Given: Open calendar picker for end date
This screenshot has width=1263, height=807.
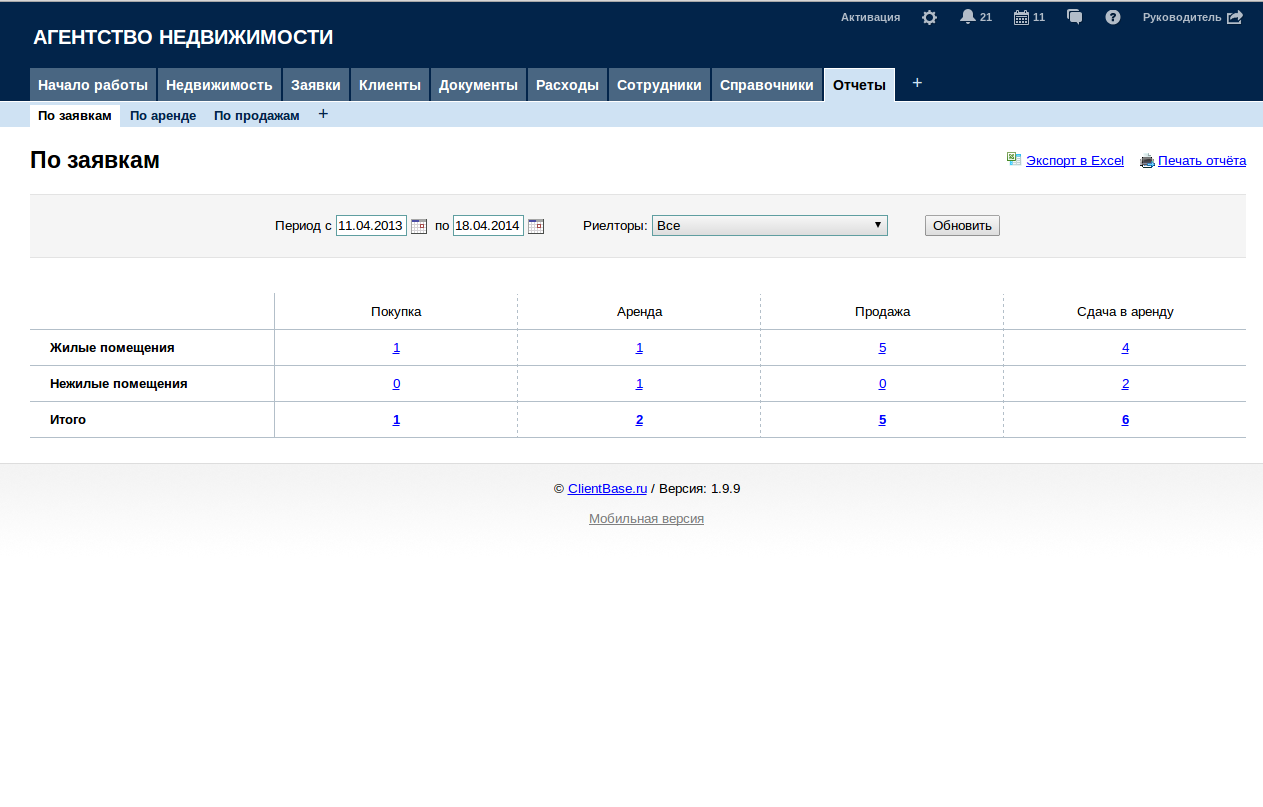Looking at the screenshot, I should coord(536,226).
